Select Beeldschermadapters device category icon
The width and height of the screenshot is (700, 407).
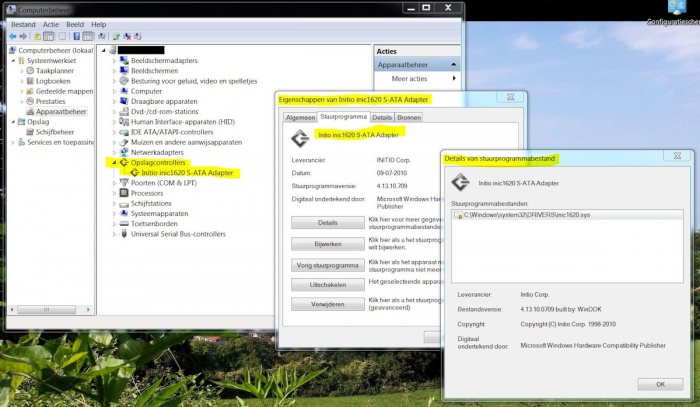pyautogui.click(x=124, y=60)
